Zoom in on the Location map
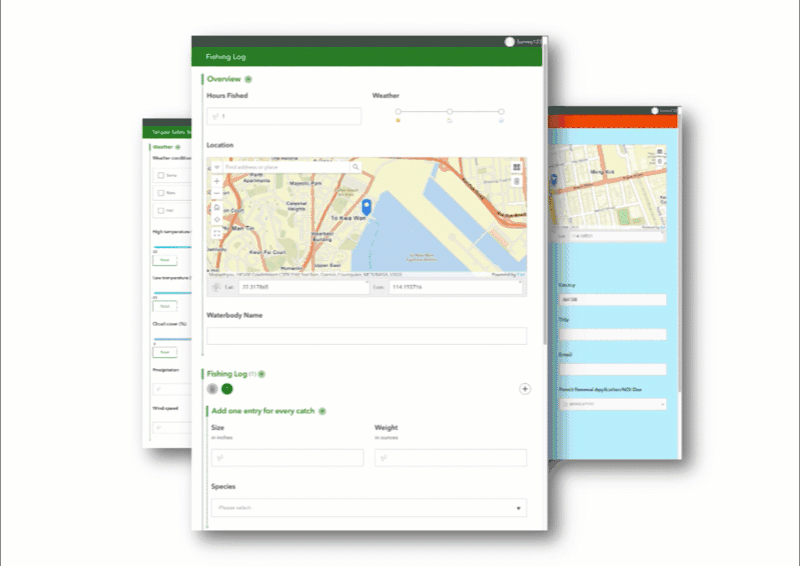800x566 pixels. tap(217, 181)
